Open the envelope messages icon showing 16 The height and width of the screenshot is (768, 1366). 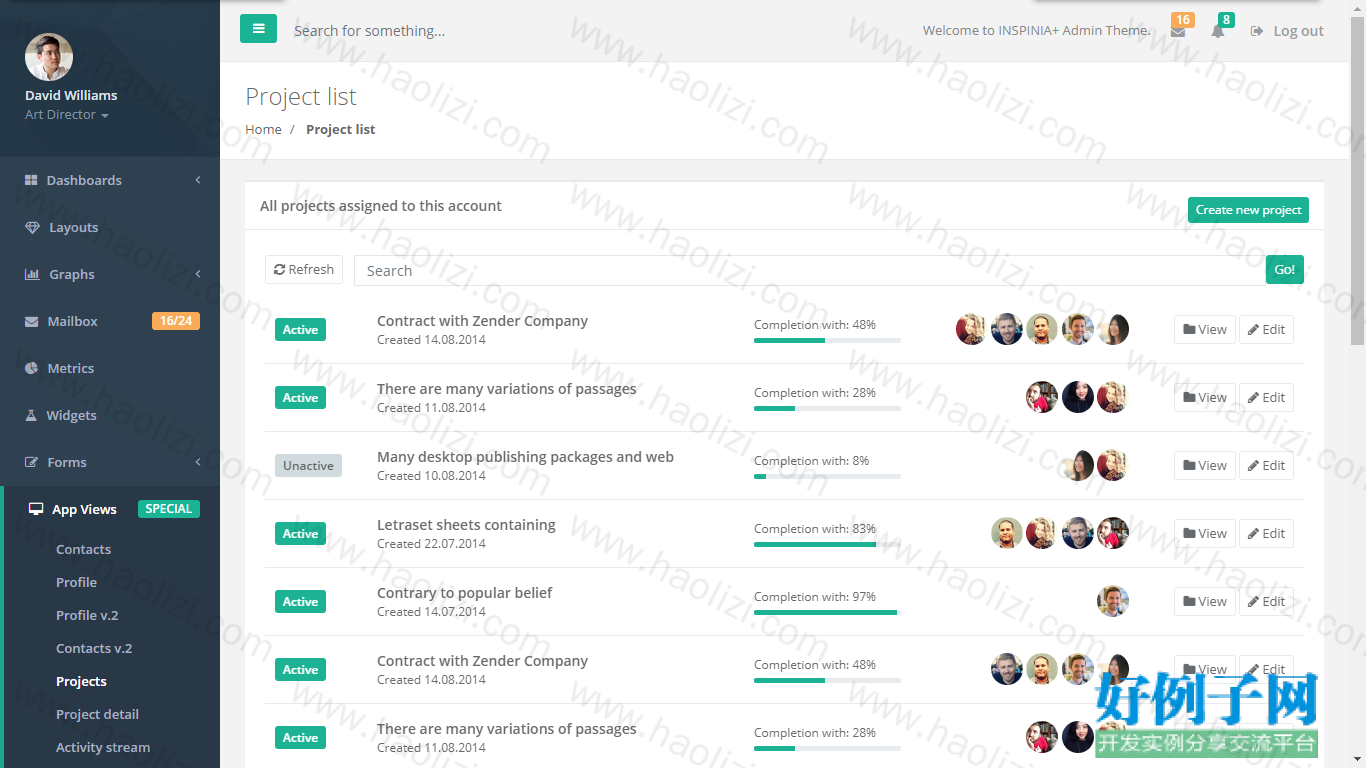(1178, 31)
